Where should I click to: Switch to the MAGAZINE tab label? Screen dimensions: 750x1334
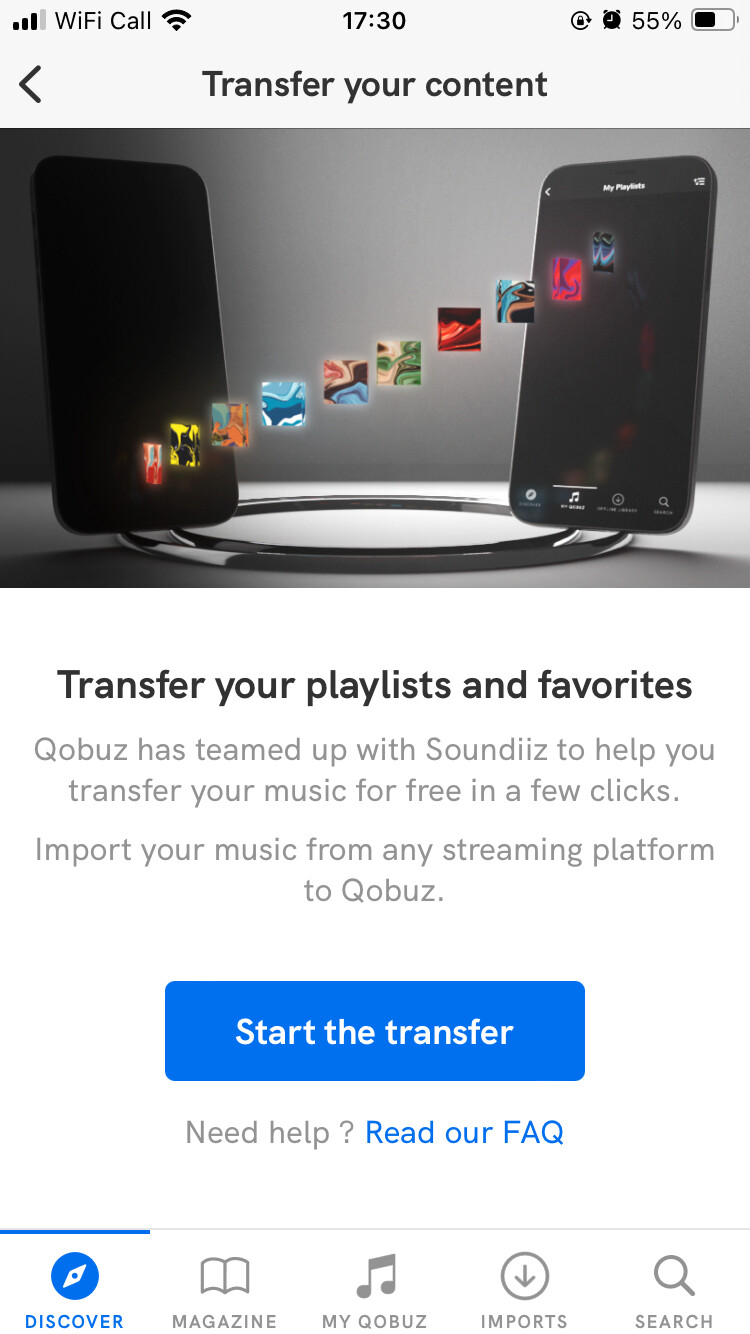[x=225, y=1321]
